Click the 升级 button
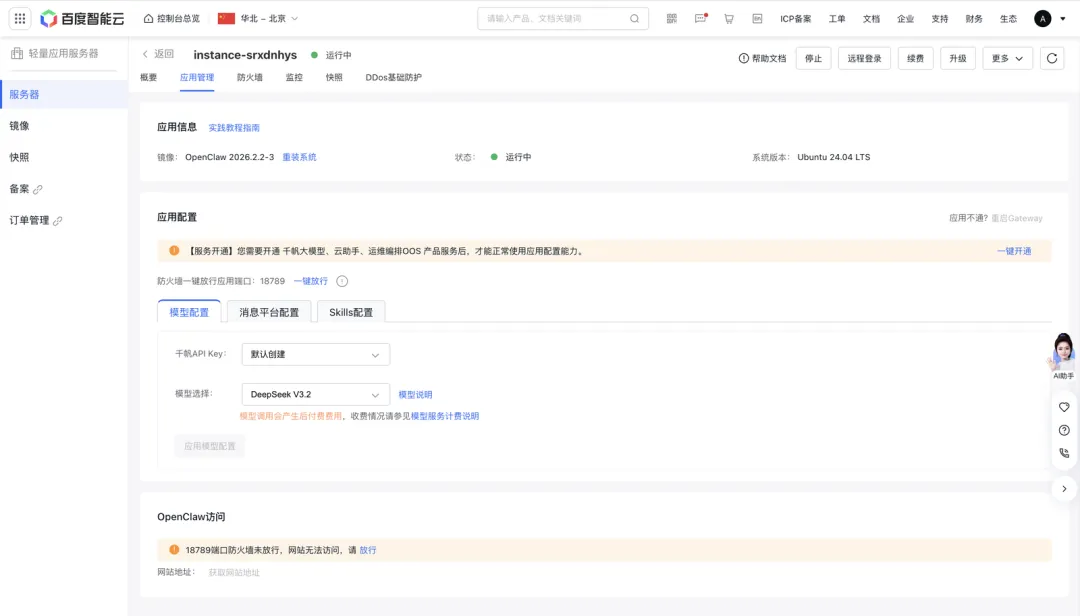 pos(958,59)
